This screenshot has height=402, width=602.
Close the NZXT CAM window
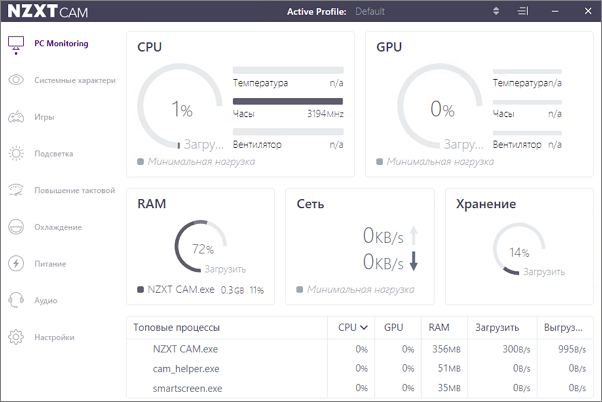point(588,11)
